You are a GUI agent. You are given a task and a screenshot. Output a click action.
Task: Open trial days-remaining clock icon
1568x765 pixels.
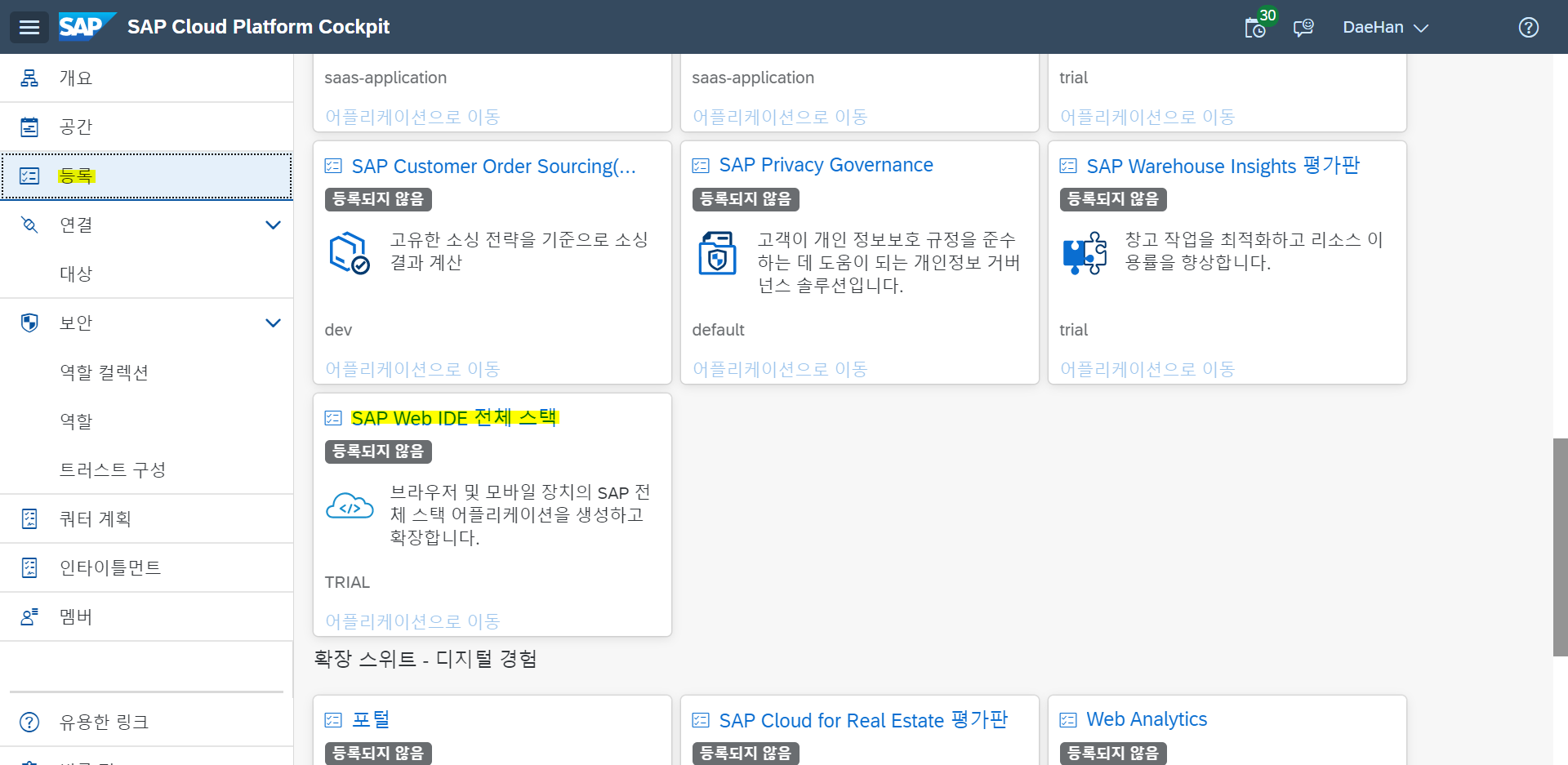(1255, 29)
